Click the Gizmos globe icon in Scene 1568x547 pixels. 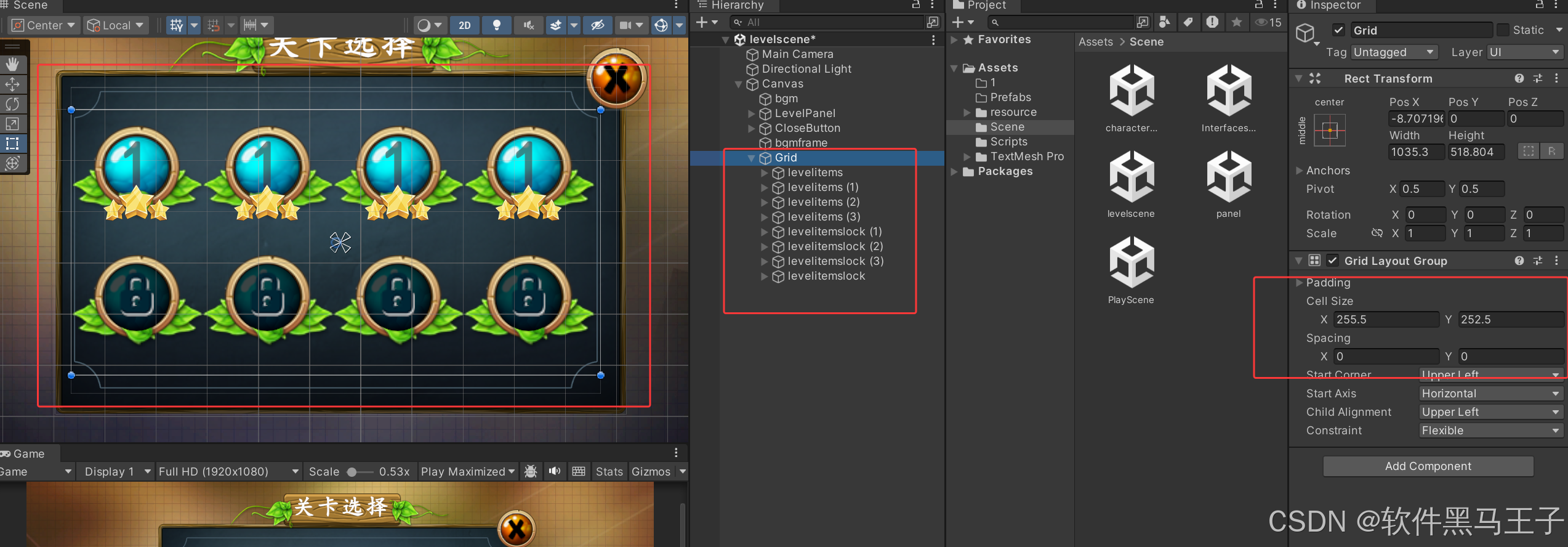point(661,25)
